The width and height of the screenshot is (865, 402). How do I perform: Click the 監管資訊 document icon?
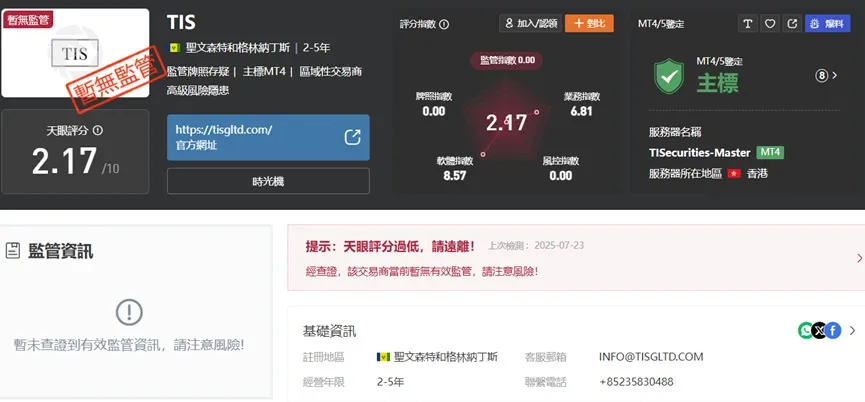[x=12, y=251]
